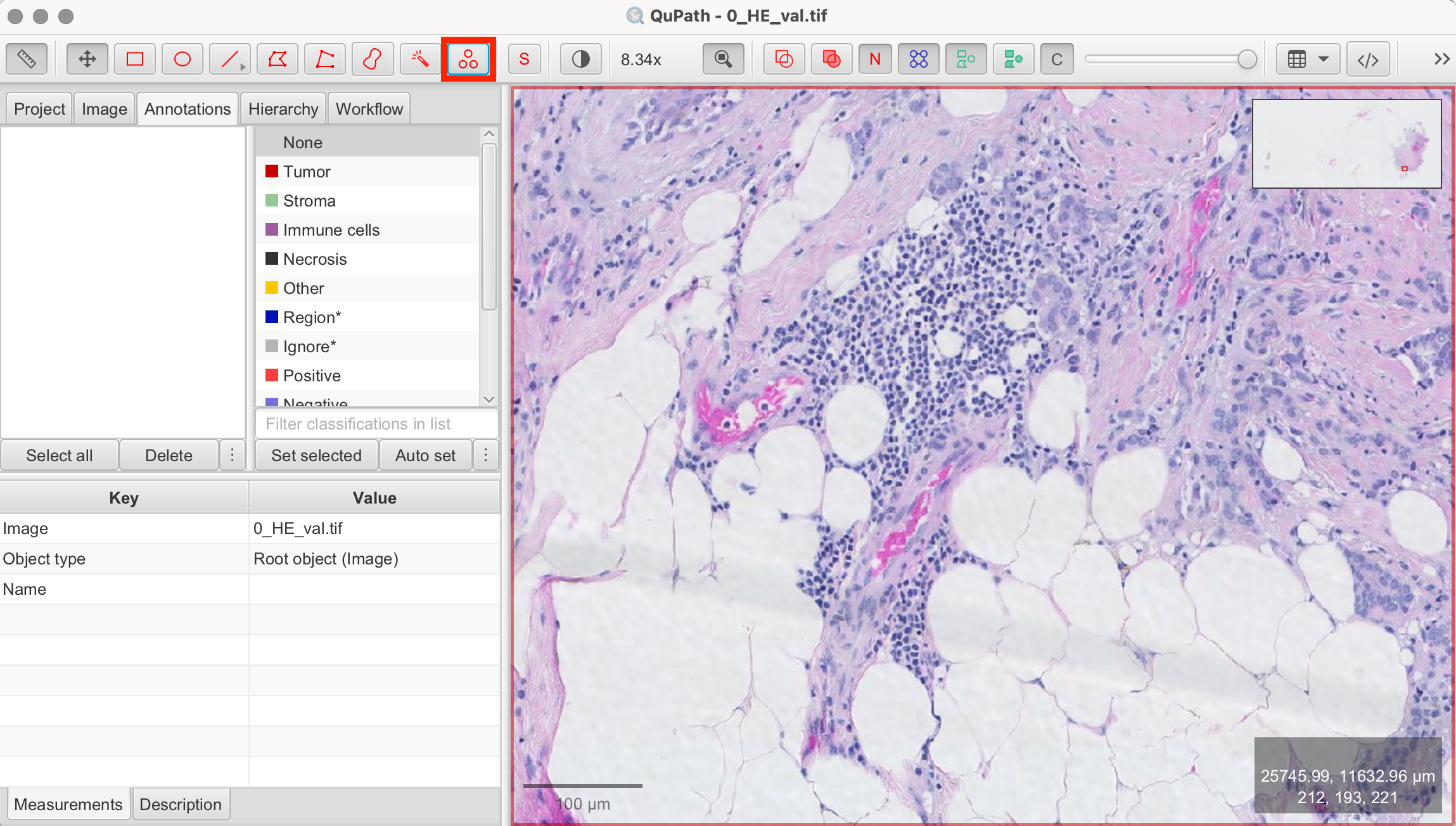This screenshot has height=826, width=1456.
Task: Select the Brush annotation tool
Action: tap(373, 60)
